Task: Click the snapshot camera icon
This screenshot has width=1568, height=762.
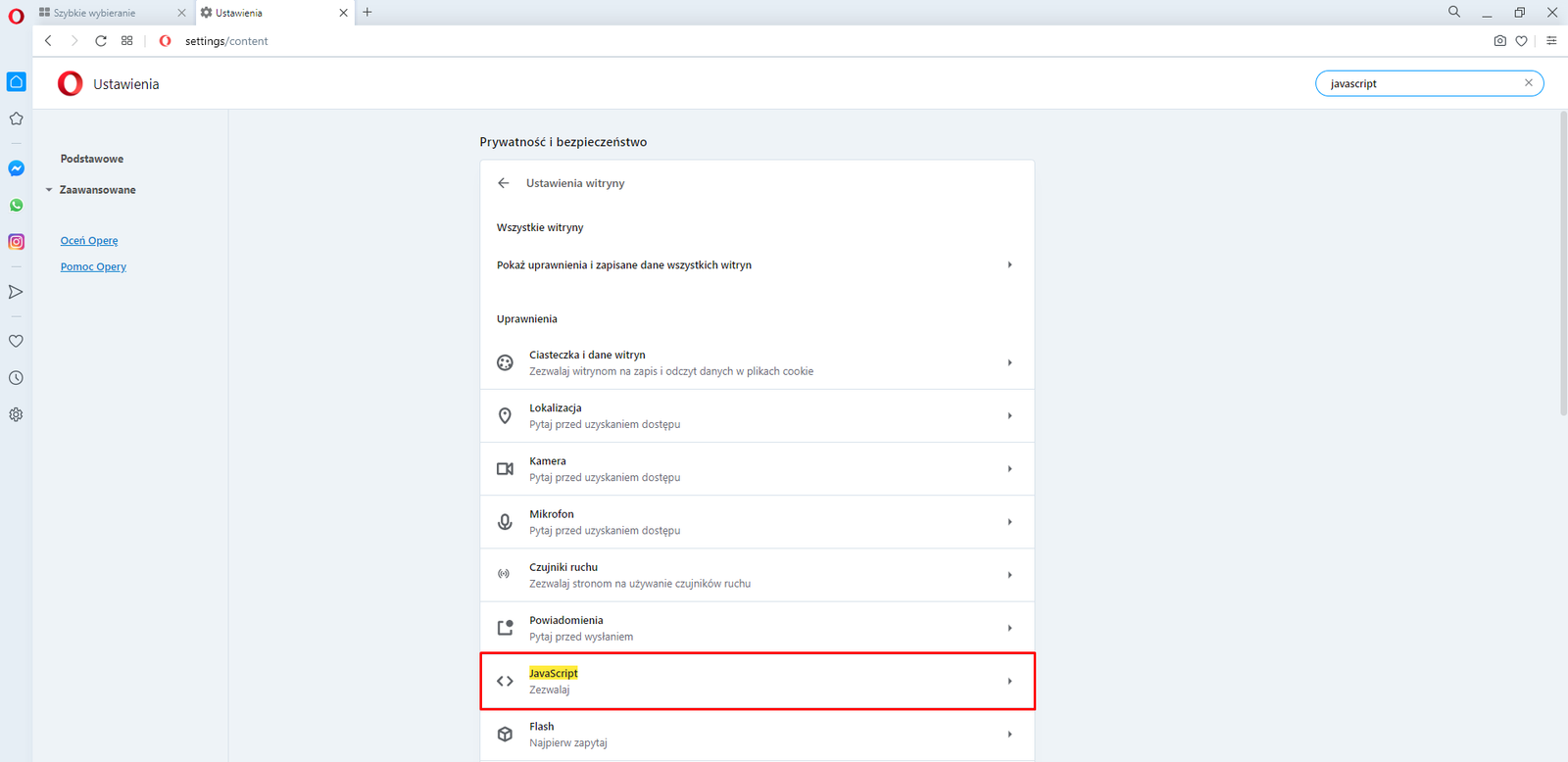Action: click(1499, 41)
